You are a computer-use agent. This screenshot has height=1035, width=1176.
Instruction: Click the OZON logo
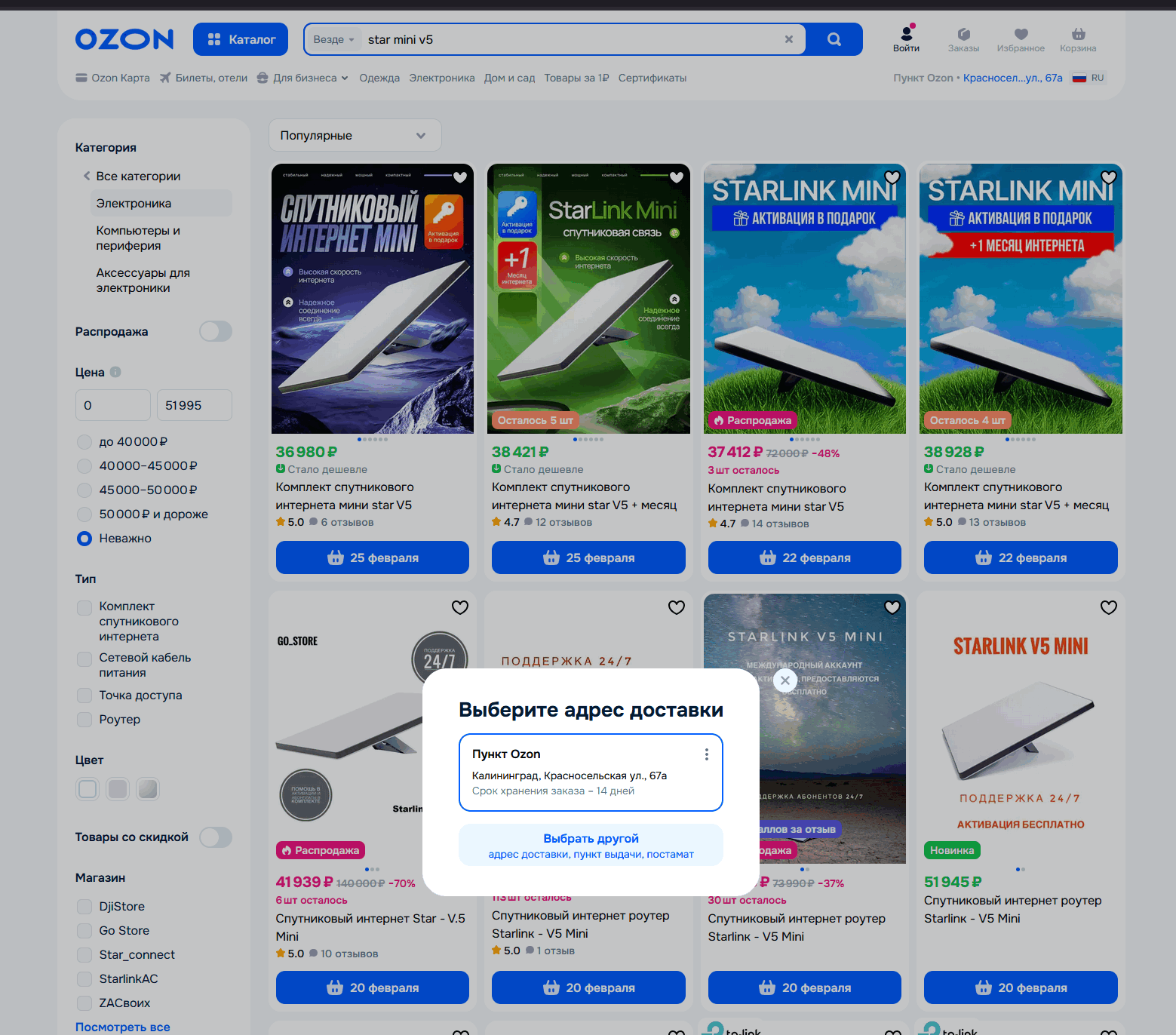pyautogui.click(x=124, y=39)
